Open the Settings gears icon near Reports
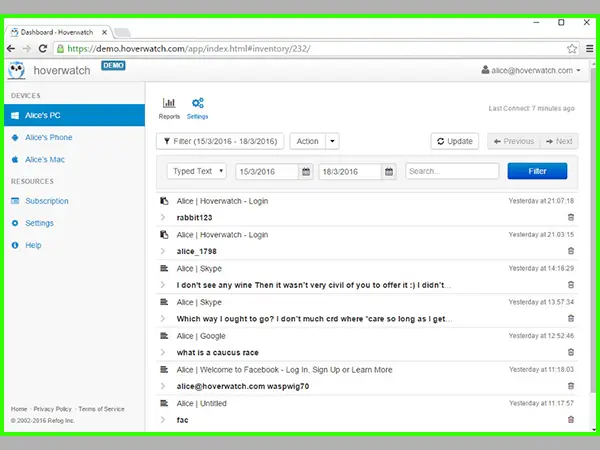Screen dimensions: 600x450 tap(197, 103)
